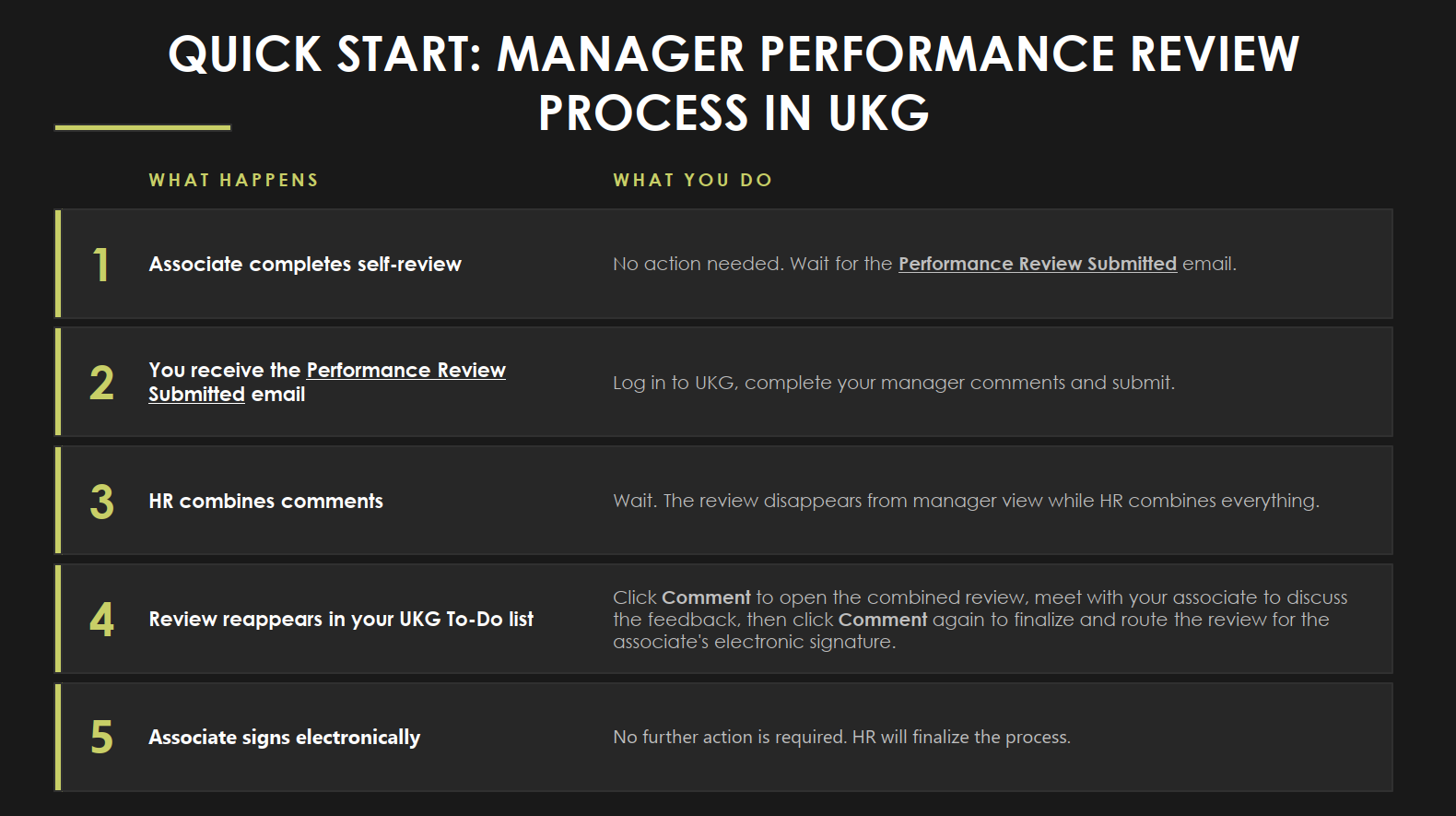Click the green accent line under title

pos(143,127)
